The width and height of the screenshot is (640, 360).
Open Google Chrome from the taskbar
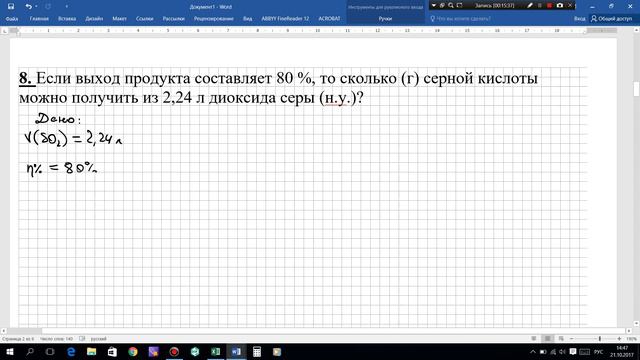point(133,351)
